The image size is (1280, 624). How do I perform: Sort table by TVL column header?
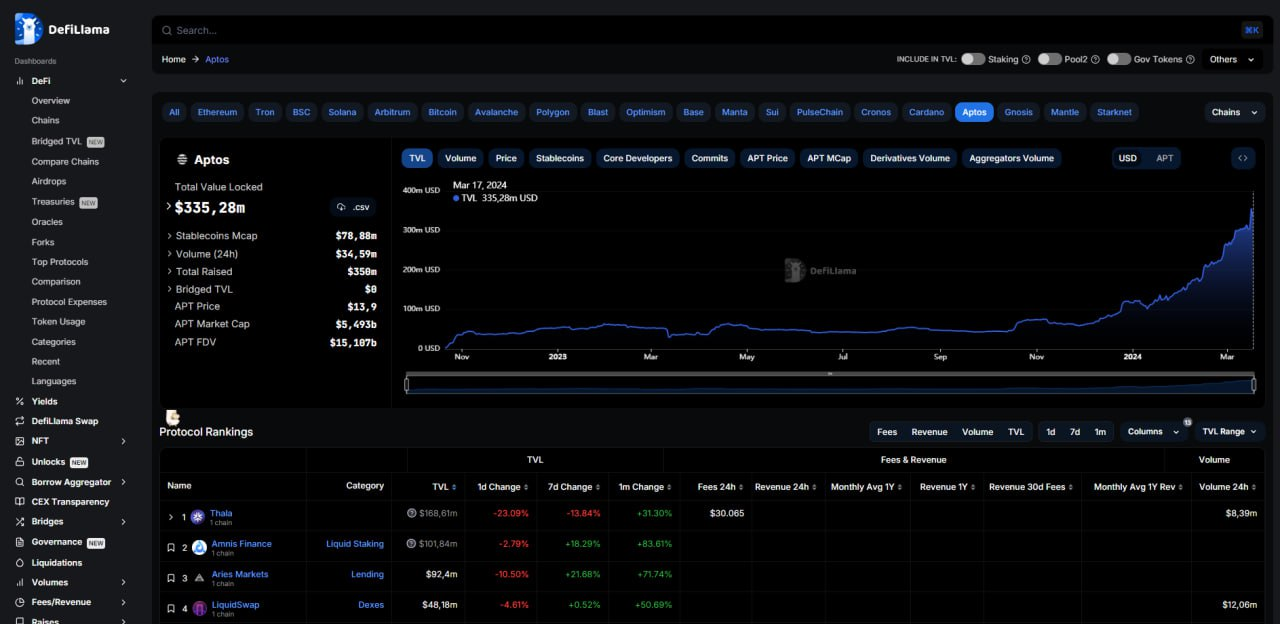pos(444,487)
